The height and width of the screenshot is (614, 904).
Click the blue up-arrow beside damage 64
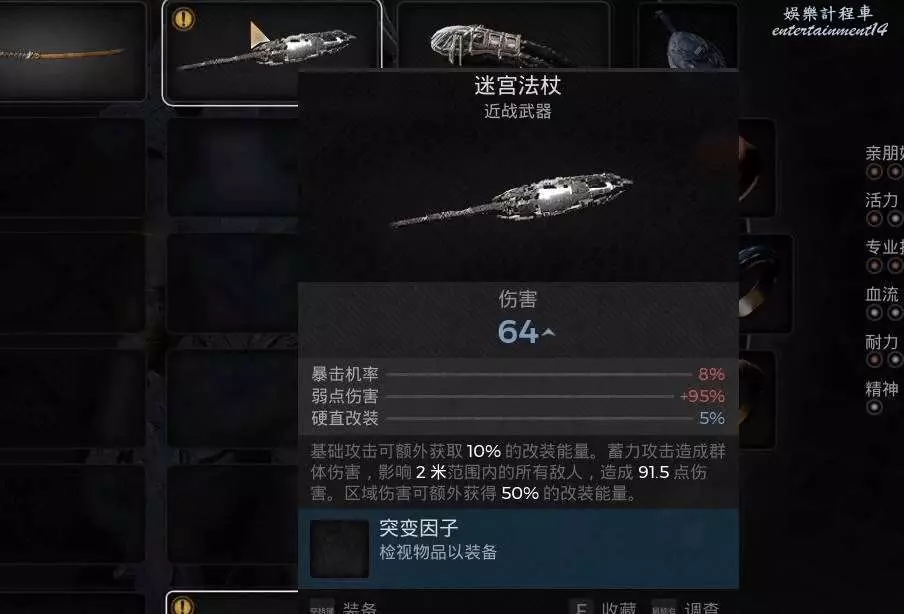tap(548, 332)
